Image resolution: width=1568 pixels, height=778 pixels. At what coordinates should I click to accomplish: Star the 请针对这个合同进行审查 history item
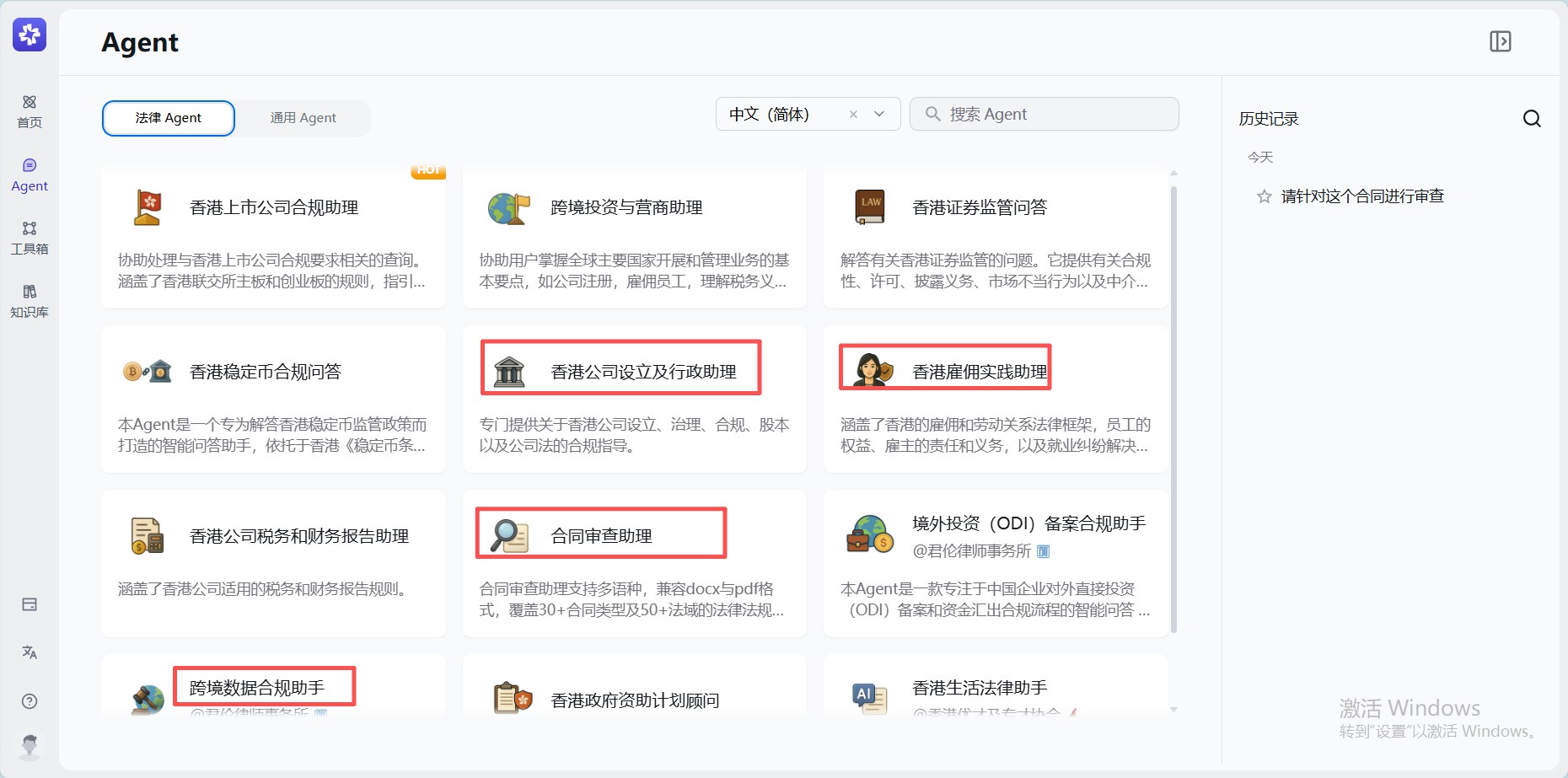(1264, 196)
